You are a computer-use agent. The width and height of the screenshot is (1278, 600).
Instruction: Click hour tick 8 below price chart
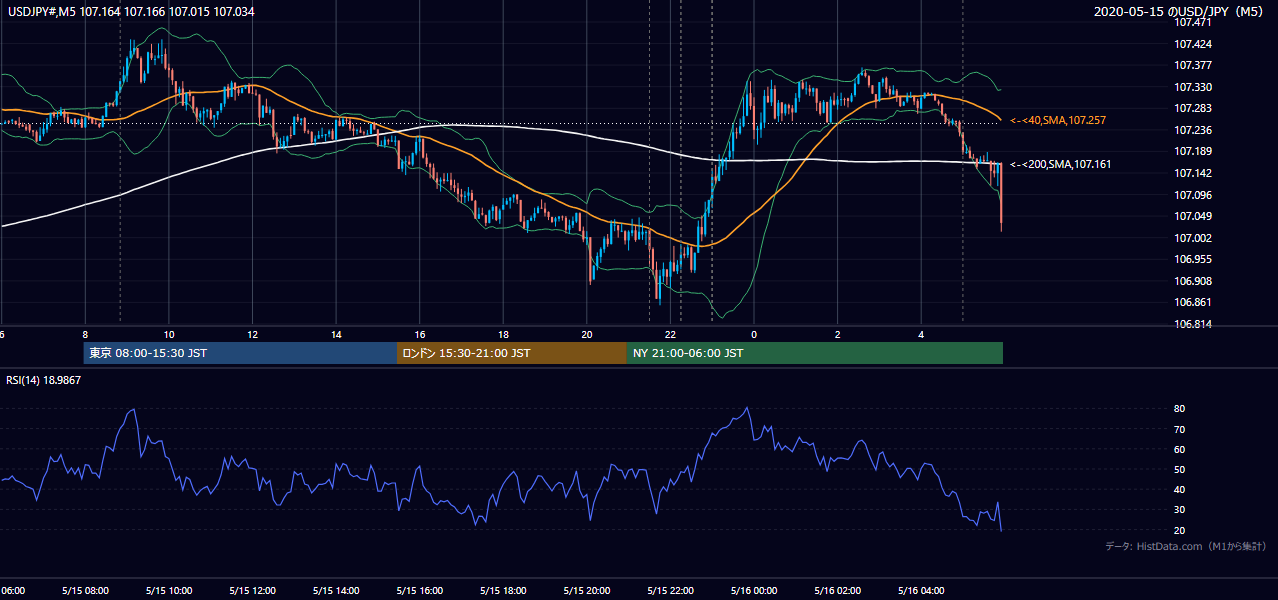pos(85,335)
